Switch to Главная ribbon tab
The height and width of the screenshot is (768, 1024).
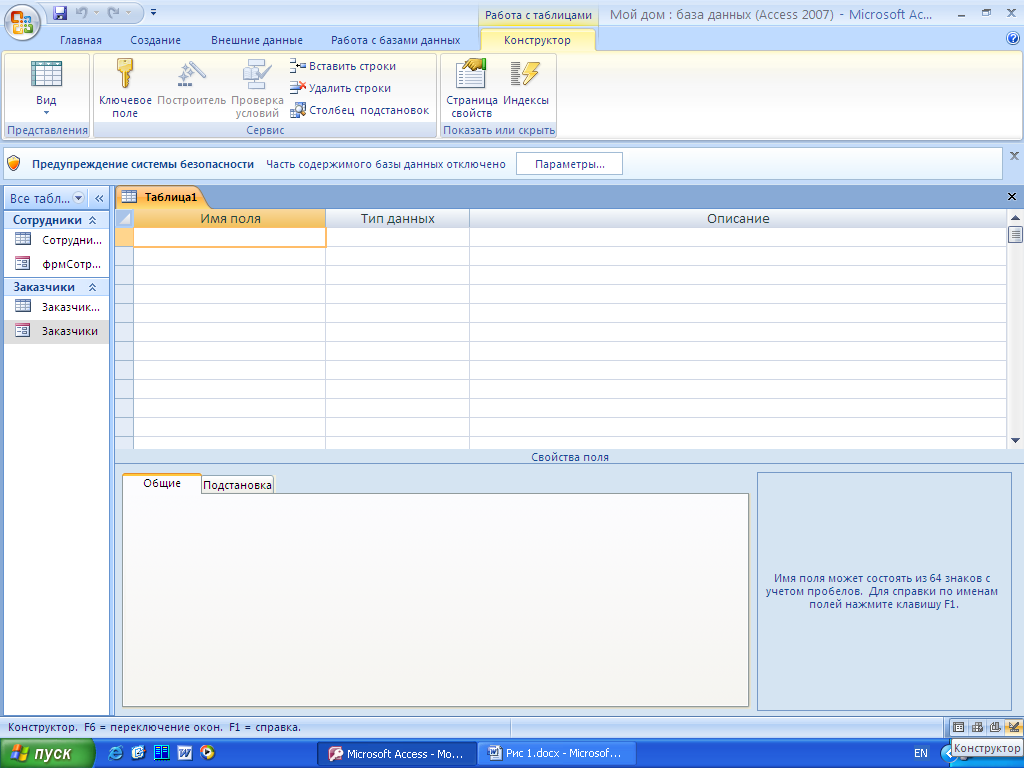pyautogui.click(x=81, y=40)
